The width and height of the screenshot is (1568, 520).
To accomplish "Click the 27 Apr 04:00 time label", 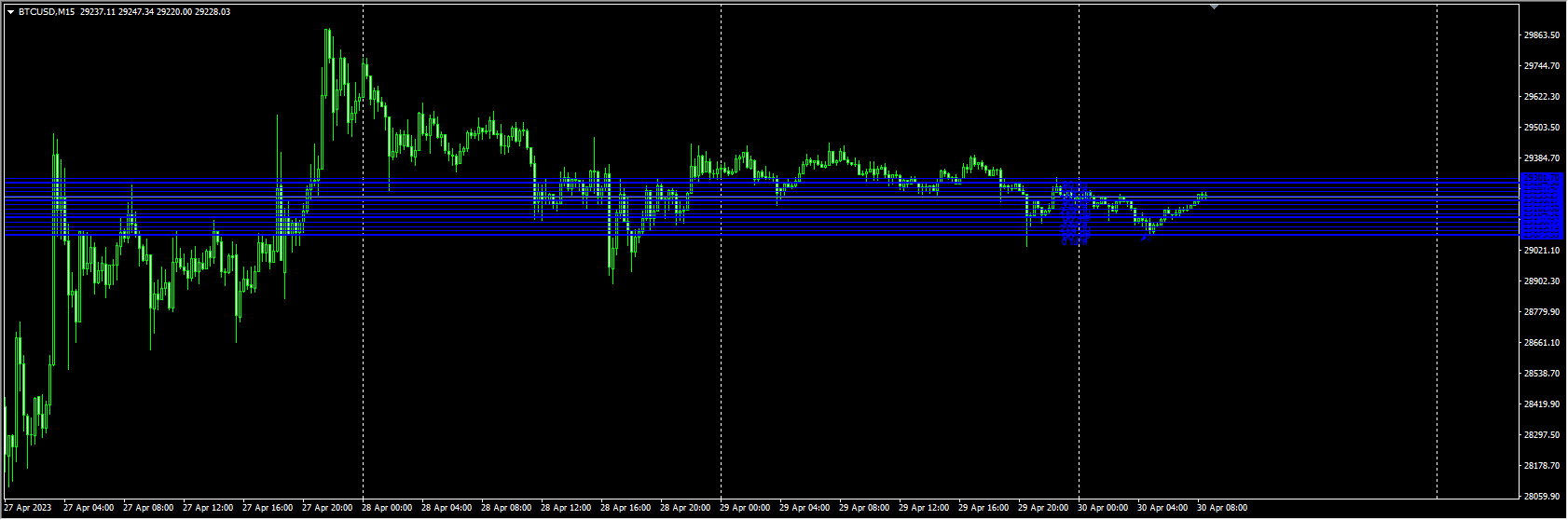I will (89, 508).
